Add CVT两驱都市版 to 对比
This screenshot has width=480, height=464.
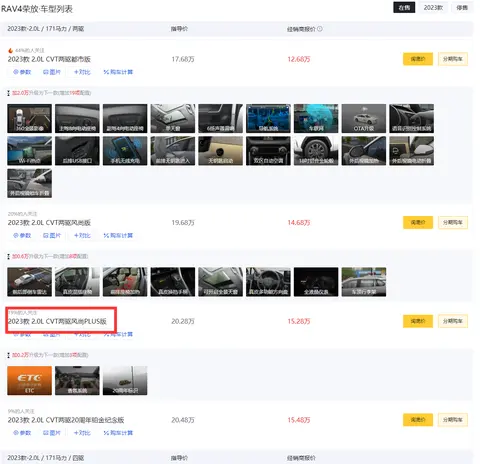(82, 72)
